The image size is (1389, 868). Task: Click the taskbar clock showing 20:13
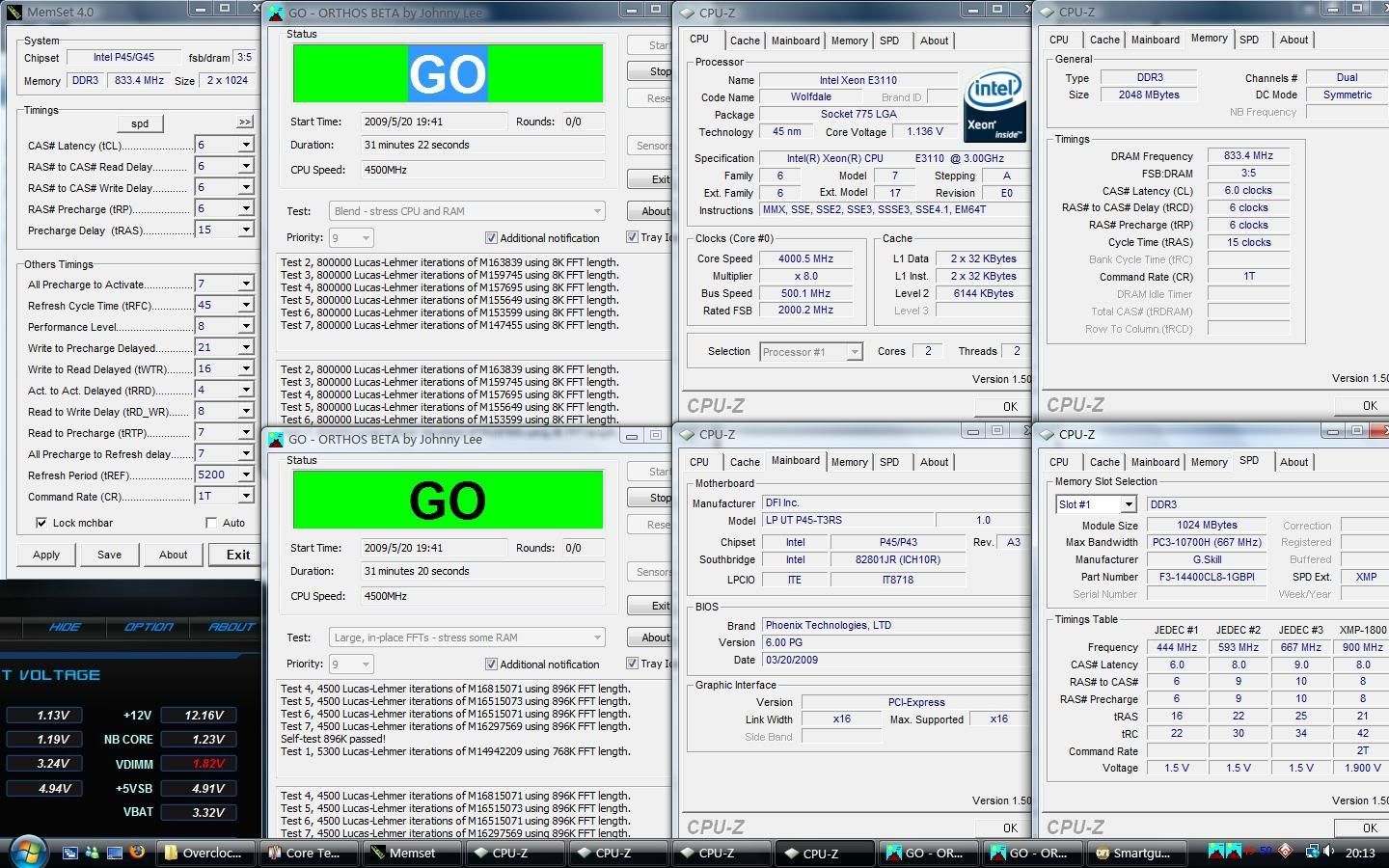pyautogui.click(x=1360, y=853)
